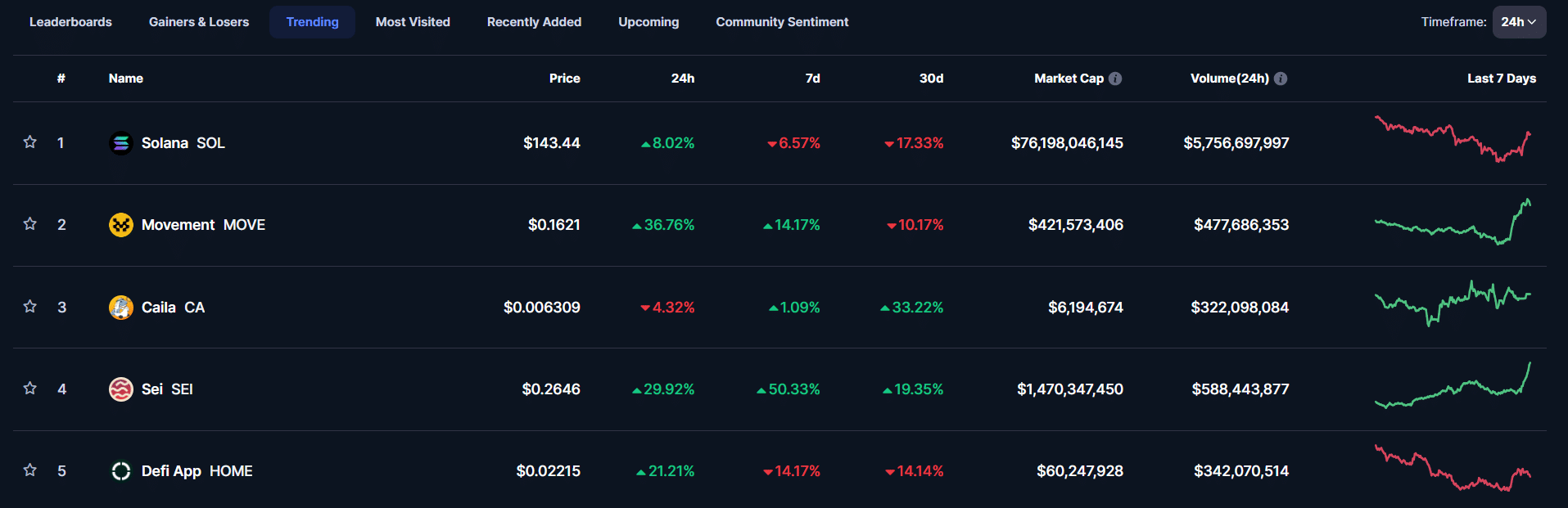Click Solana market cap $76,198,046,145
The image size is (1568, 508).
pos(1067,143)
